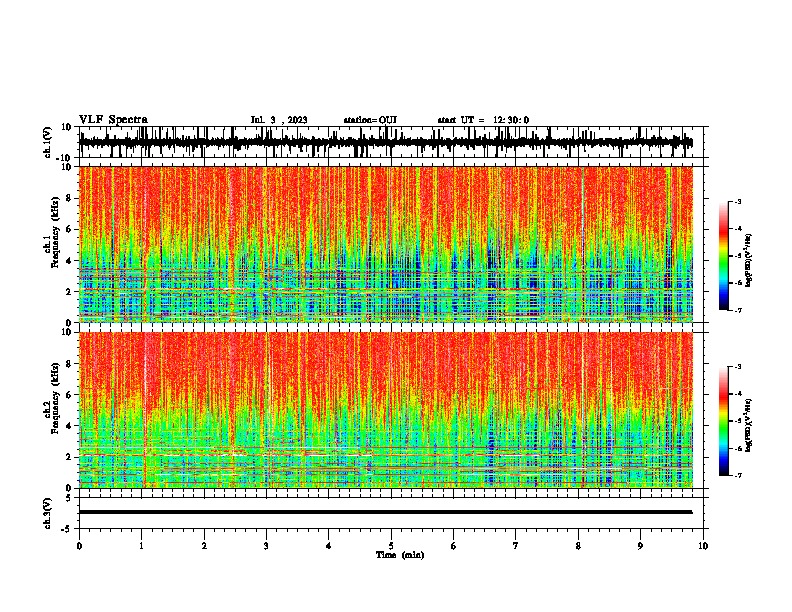The width and height of the screenshot is (792, 612).
Task: Click the time axis tick label "6"
Action: (x=454, y=546)
